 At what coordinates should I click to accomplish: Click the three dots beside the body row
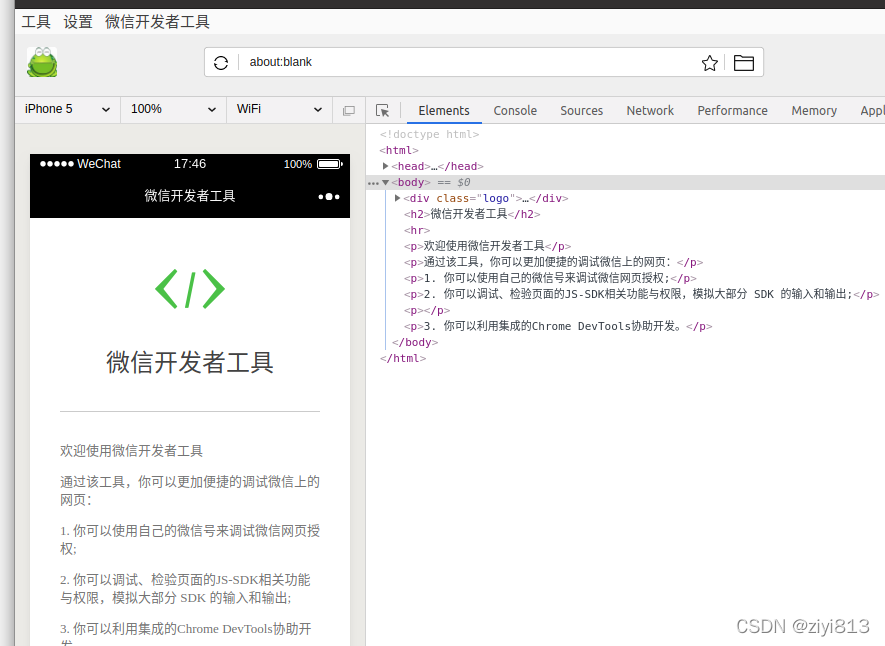[373, 183]
